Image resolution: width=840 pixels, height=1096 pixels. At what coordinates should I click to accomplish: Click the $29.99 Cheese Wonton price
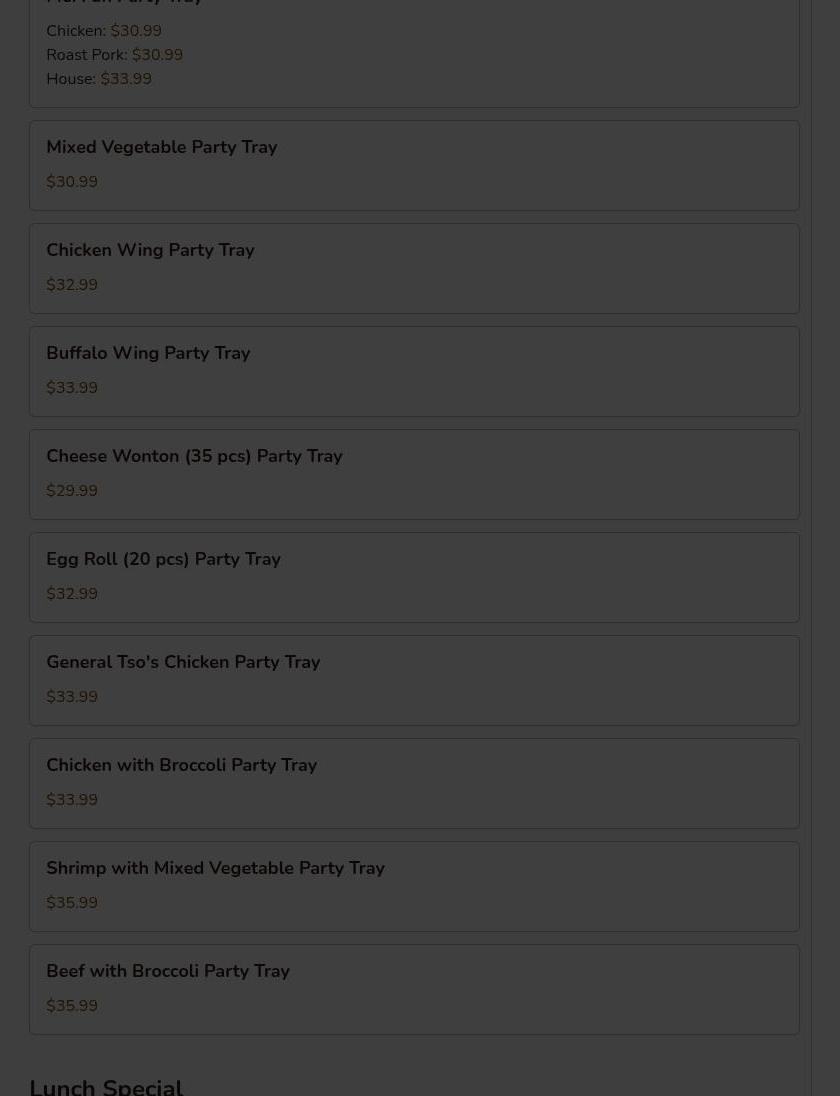[x=72, y=491]
